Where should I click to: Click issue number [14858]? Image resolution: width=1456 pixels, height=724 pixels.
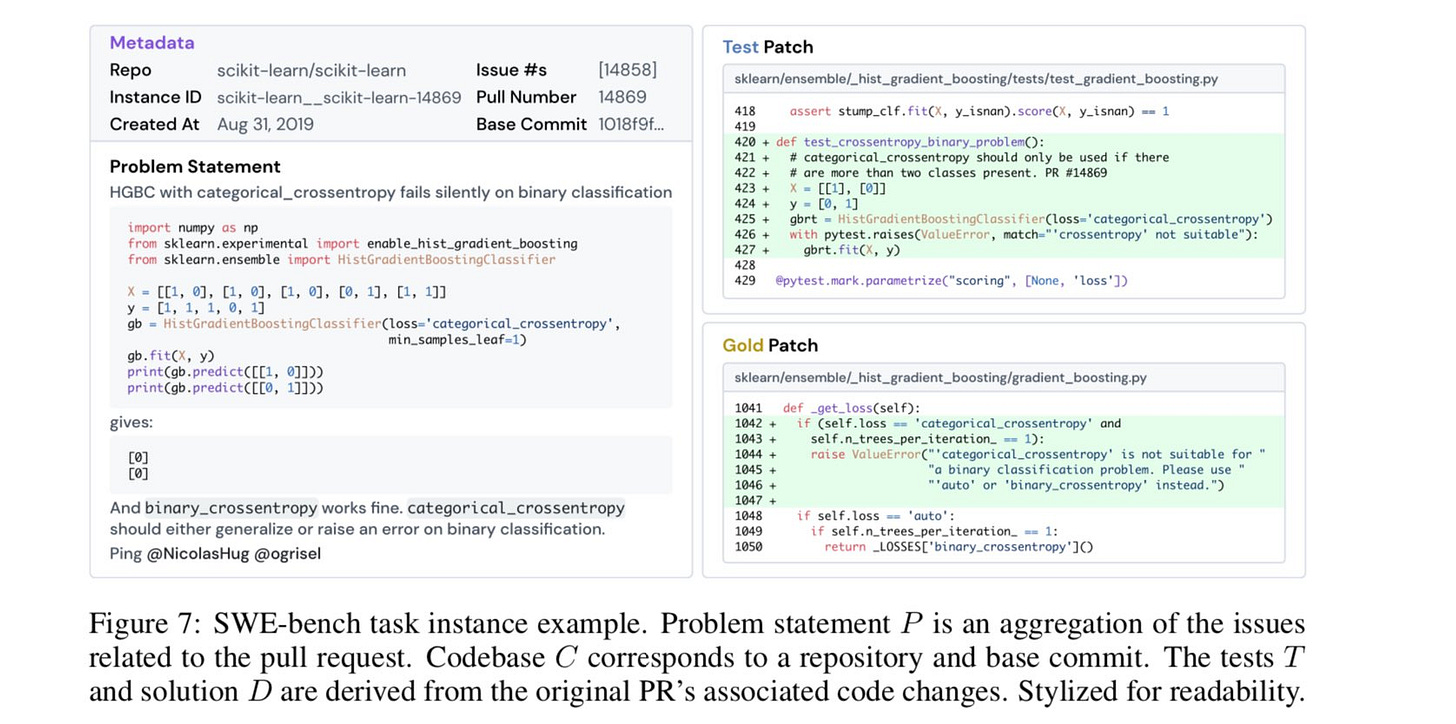[x=627, y=70]
